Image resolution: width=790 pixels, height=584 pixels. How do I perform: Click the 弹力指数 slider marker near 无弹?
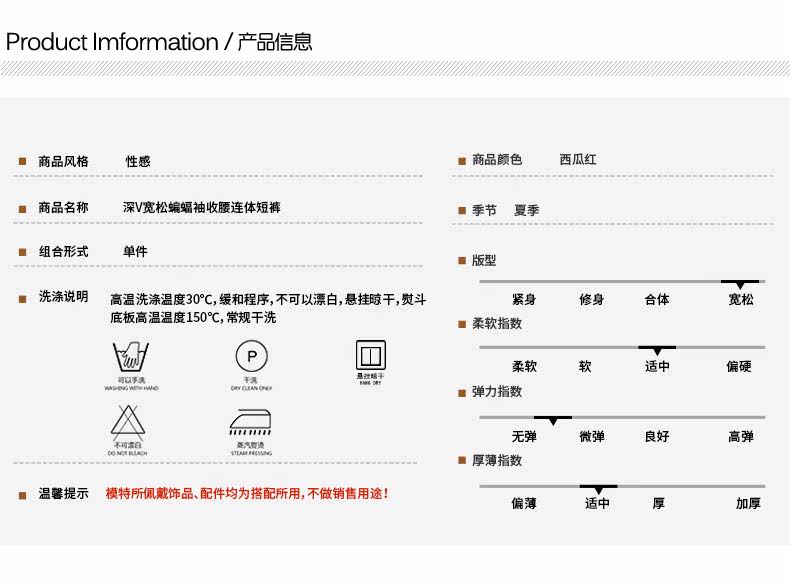pos(553,420)
